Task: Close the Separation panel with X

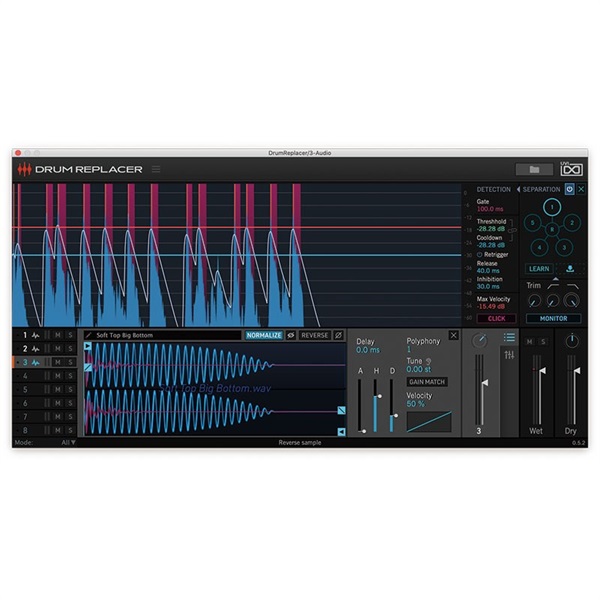Action: point(581,189)
